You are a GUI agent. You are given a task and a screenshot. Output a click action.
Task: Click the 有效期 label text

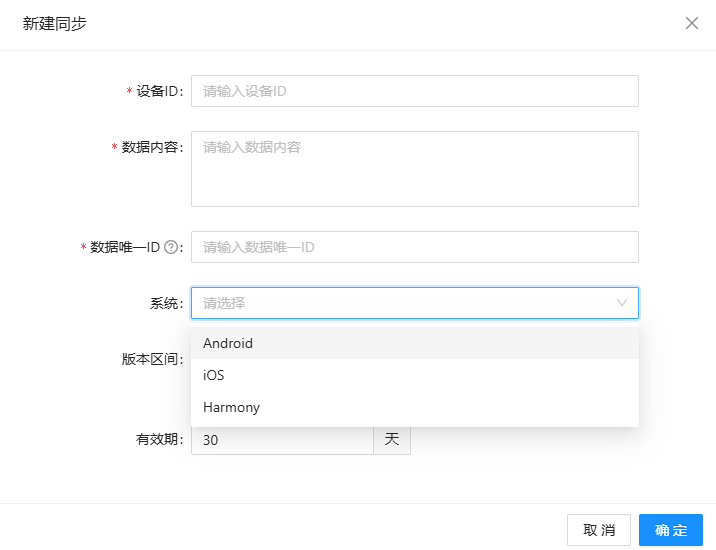tap(159, 439)
